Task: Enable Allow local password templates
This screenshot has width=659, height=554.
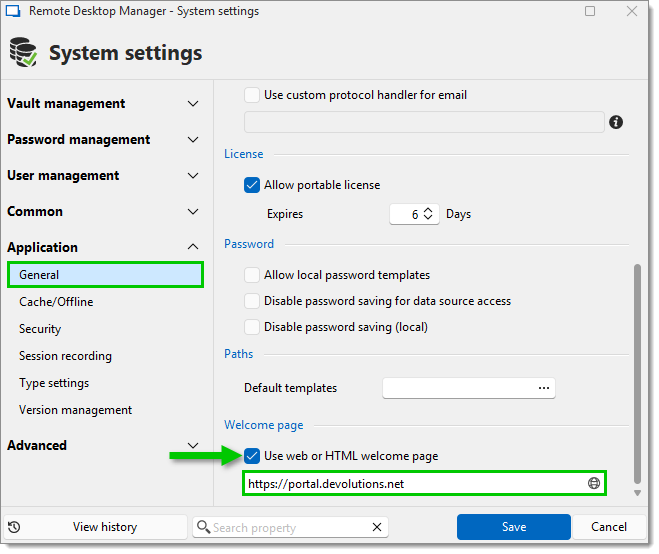Action: tap(252, 275)
